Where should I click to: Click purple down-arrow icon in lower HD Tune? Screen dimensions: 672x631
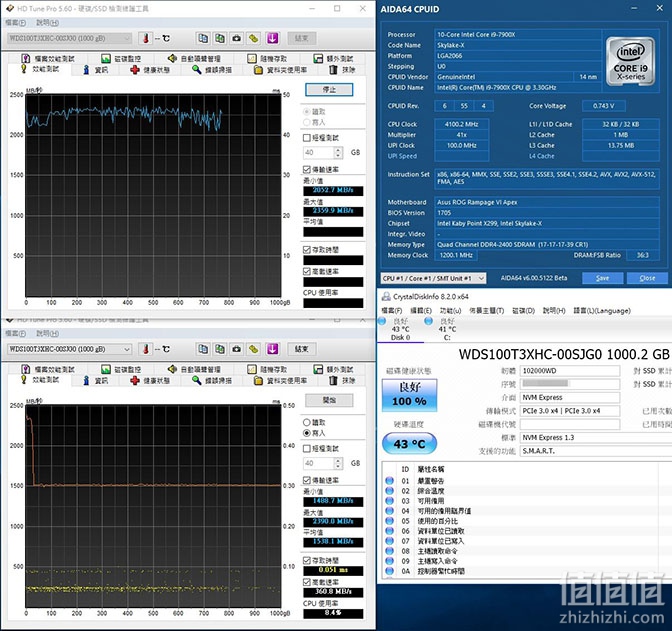tap(273, 349)
